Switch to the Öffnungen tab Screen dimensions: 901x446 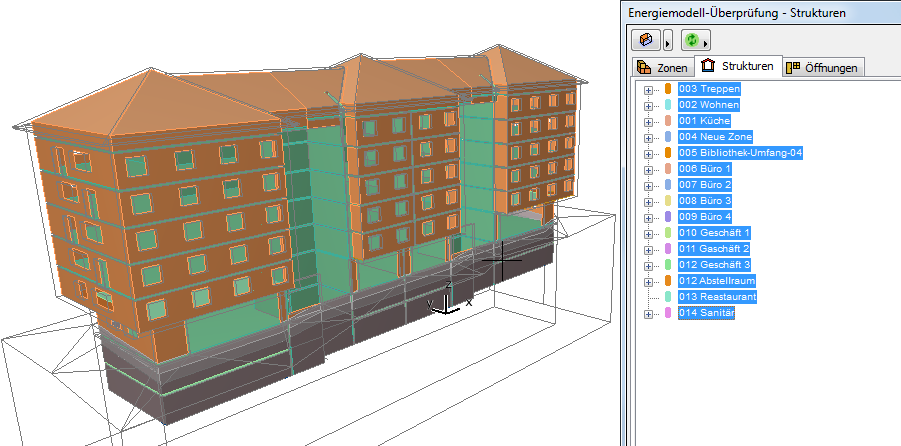[824, 68]
